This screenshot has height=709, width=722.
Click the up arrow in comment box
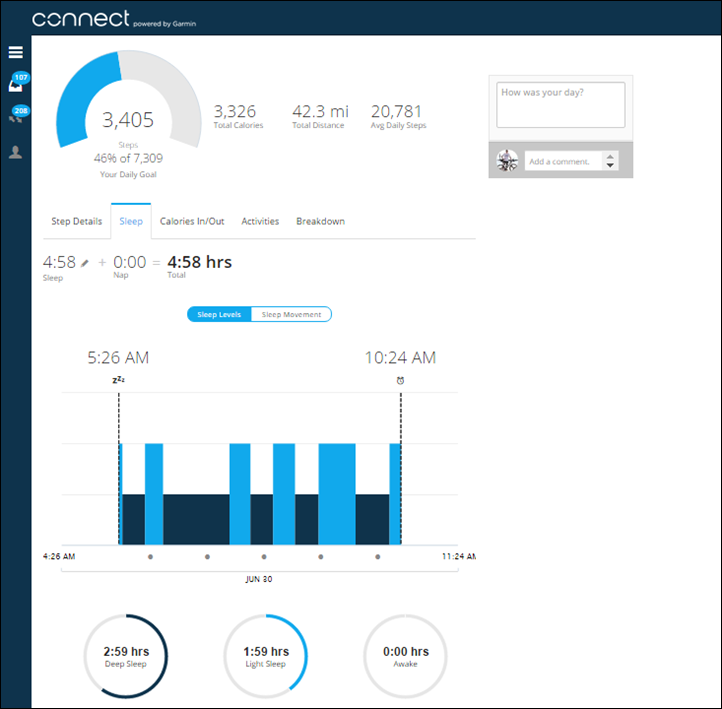pyautogui.click(x=610, y=156)
